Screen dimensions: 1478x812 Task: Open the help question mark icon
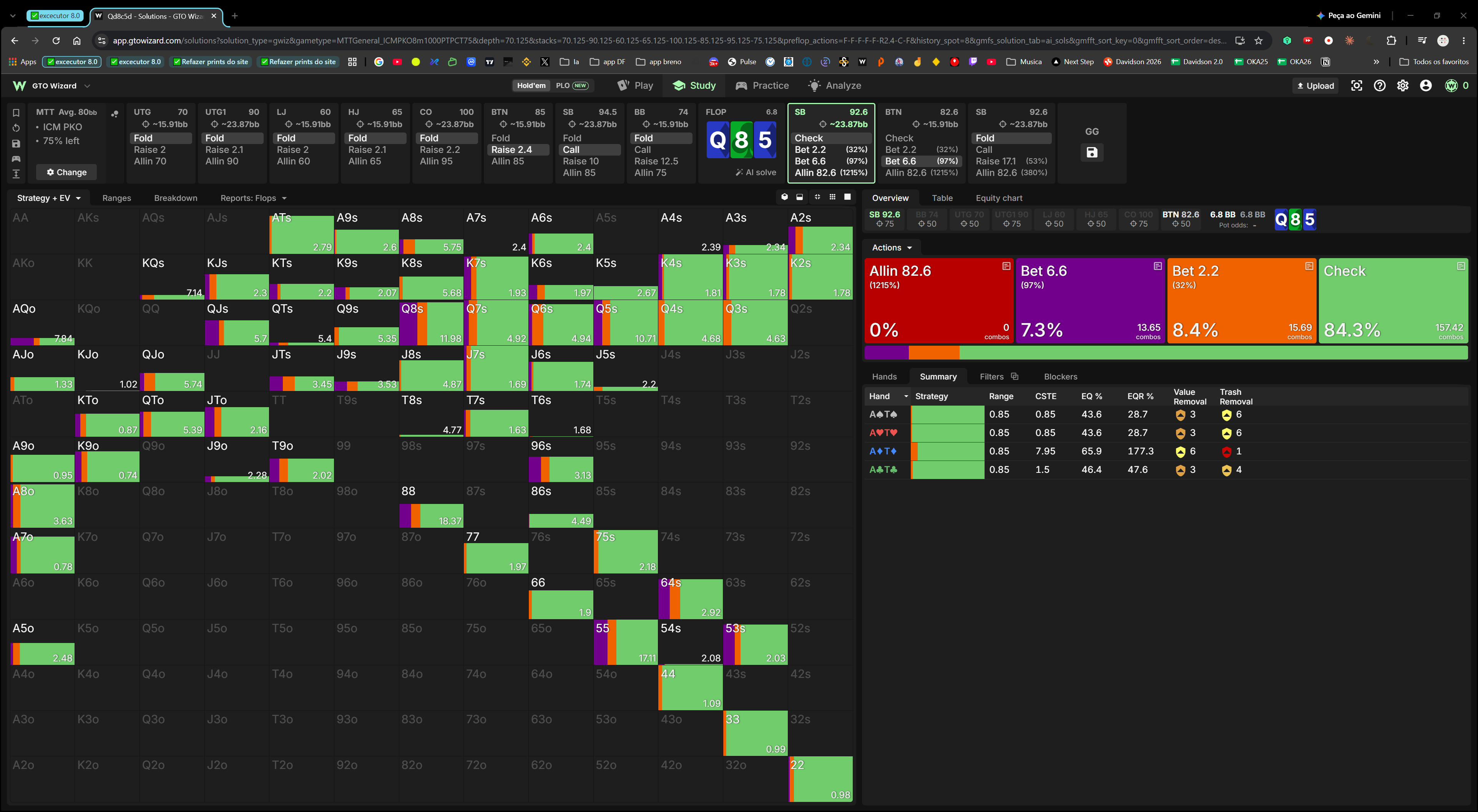[x=1379, y=85]
